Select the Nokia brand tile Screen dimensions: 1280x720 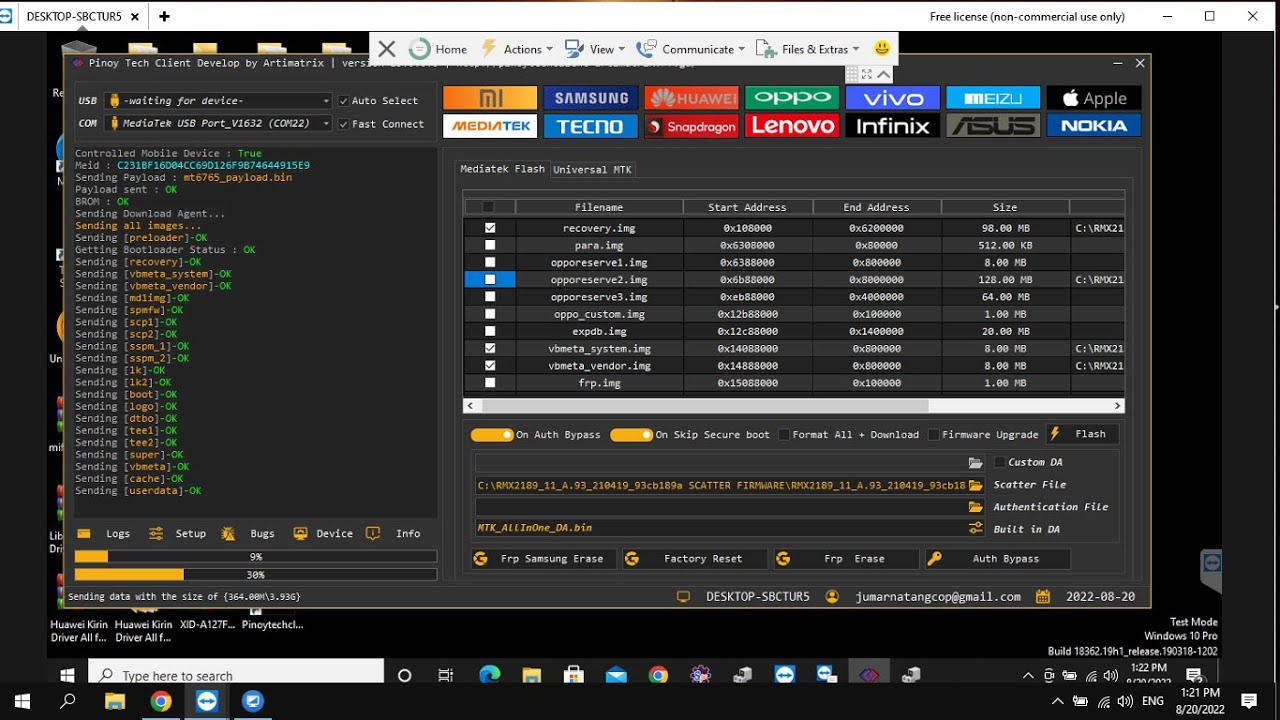[1094, 126]
